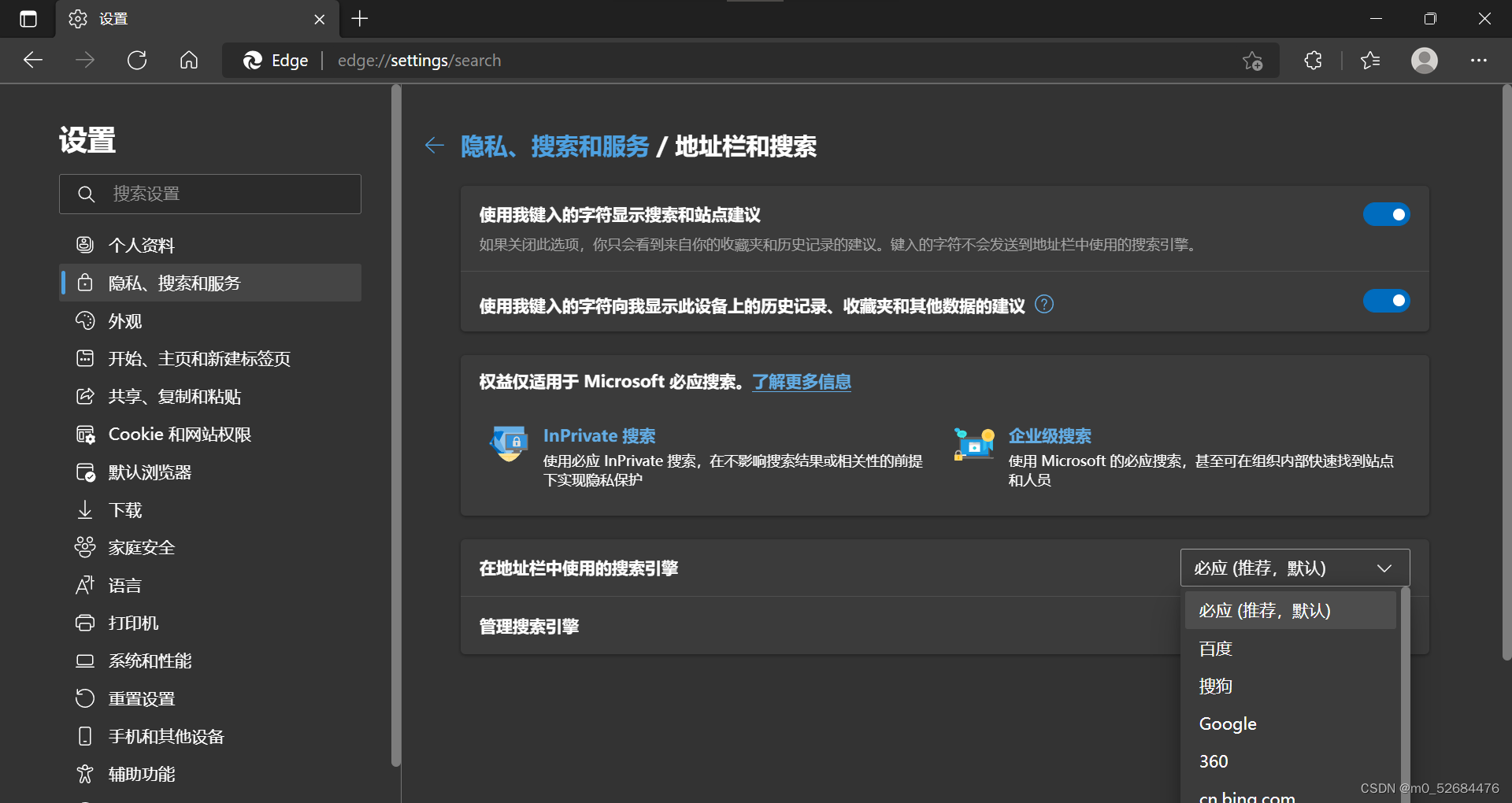This screenshot has height=803, width=1512.
Task: Click the Edge site identity label
Action: [276, 61]
